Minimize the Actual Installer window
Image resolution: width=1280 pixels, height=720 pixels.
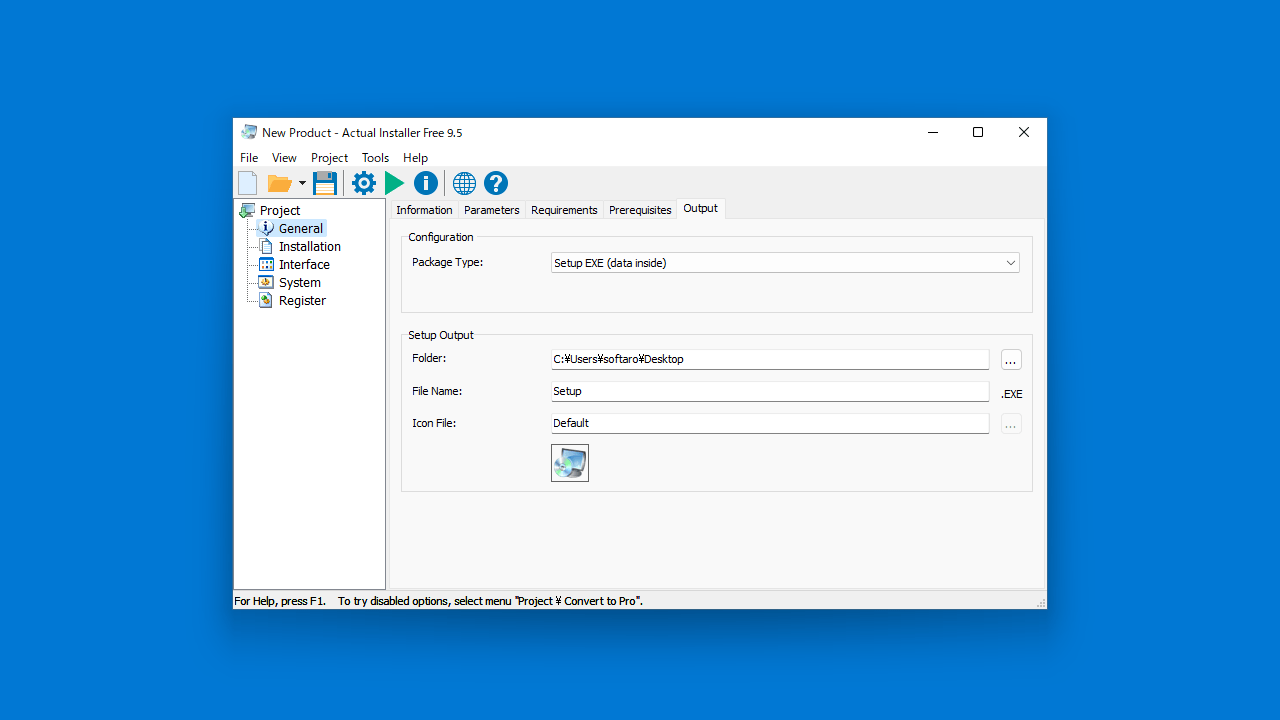[x=932, y=132]
